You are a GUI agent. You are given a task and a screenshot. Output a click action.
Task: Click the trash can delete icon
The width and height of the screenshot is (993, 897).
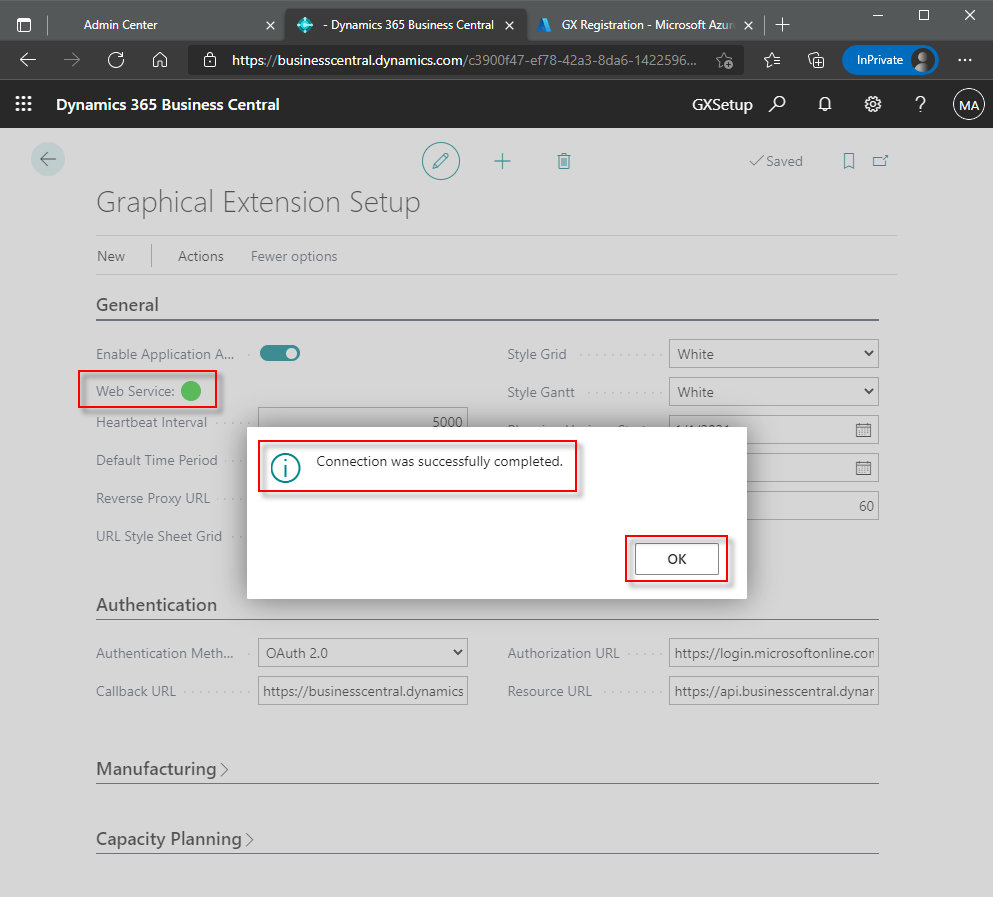click(564, 161)
